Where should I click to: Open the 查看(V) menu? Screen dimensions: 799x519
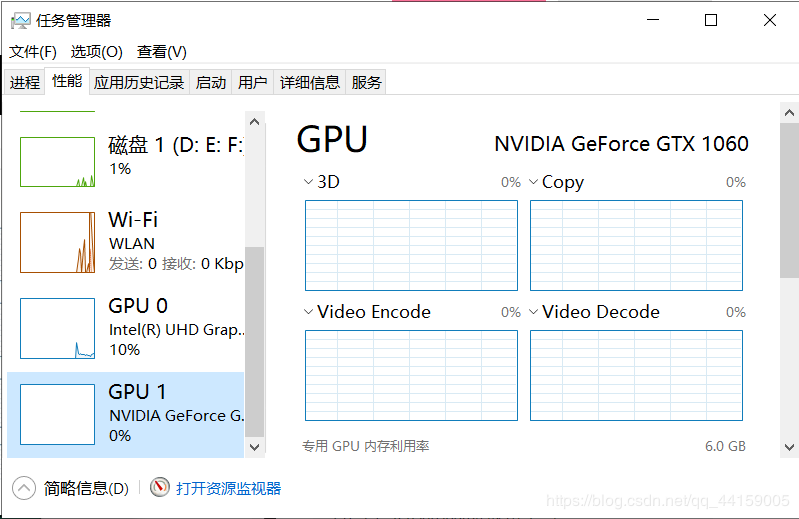(162, 52)
